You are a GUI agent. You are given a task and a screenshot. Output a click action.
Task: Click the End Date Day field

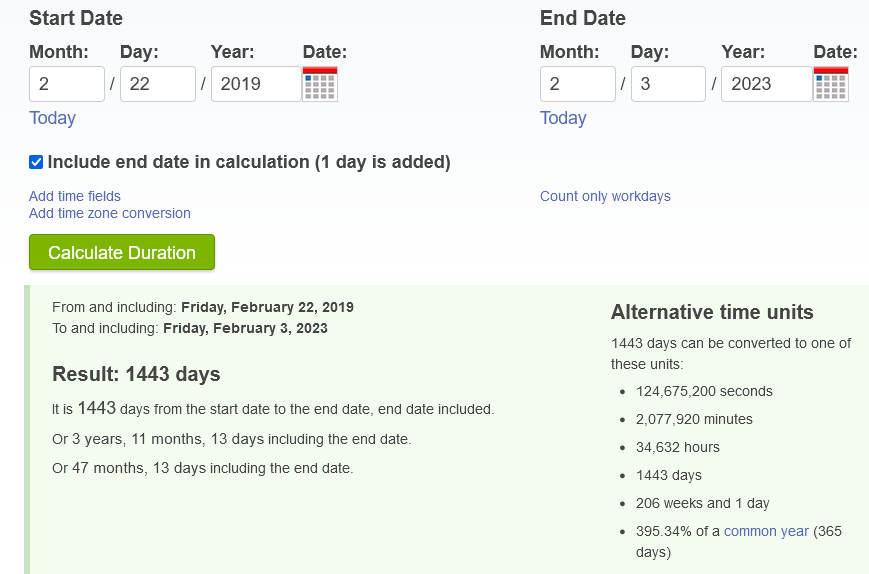click(668, 84)
